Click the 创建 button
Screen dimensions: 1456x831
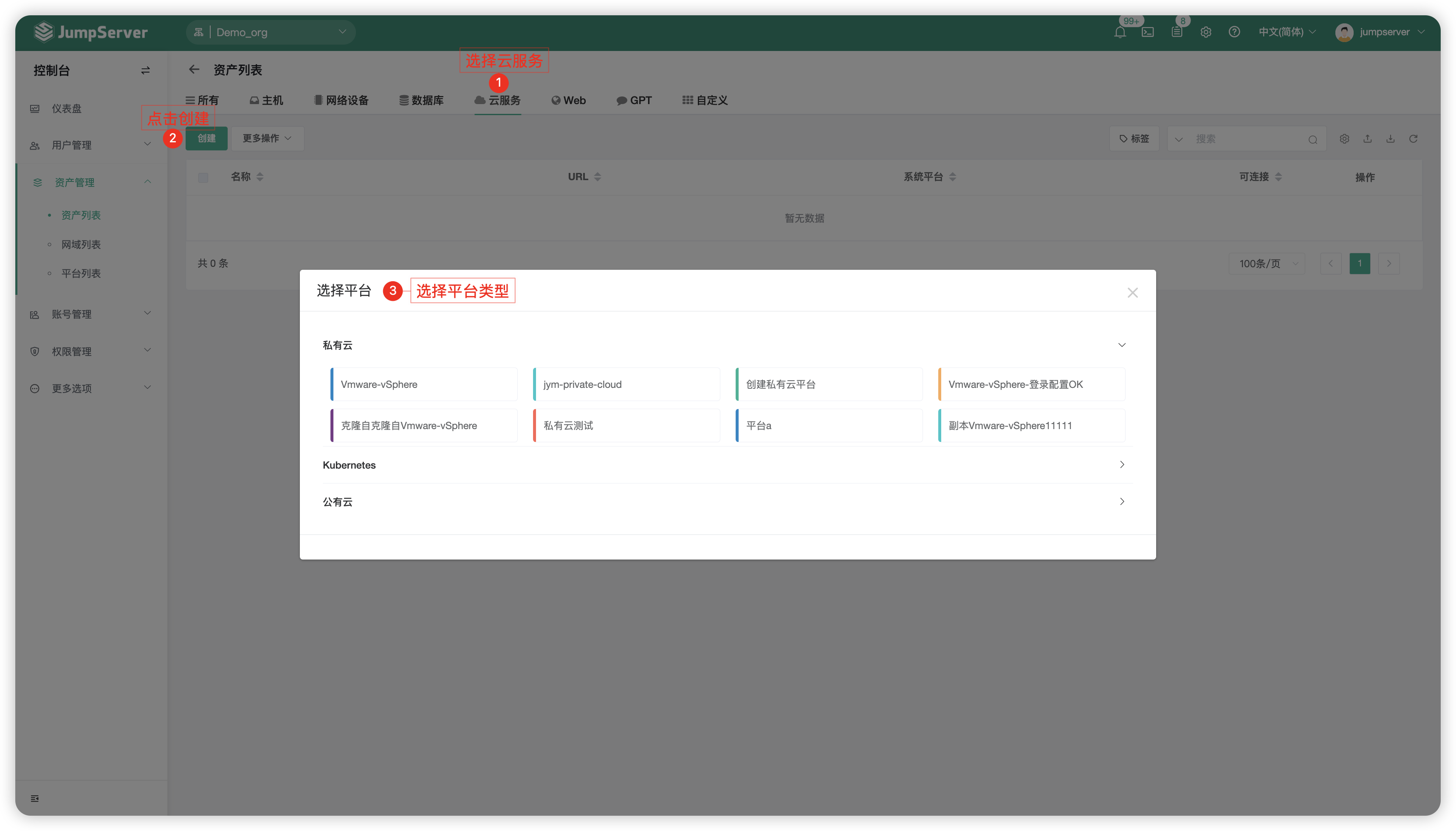[x=206, y=138]
